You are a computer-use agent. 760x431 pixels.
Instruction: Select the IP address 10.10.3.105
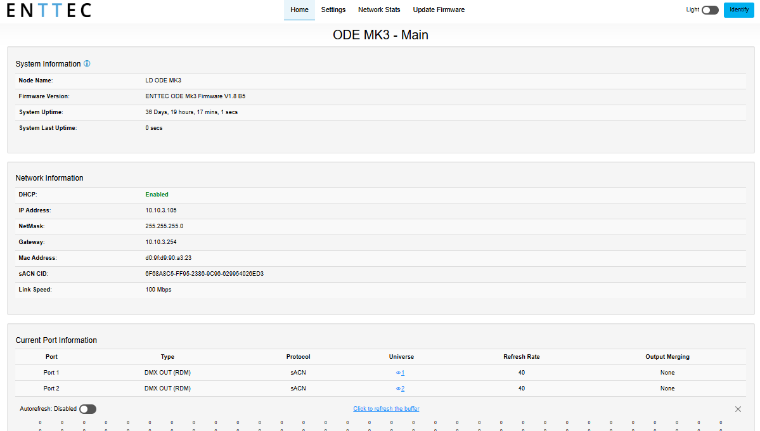[161, 210]
